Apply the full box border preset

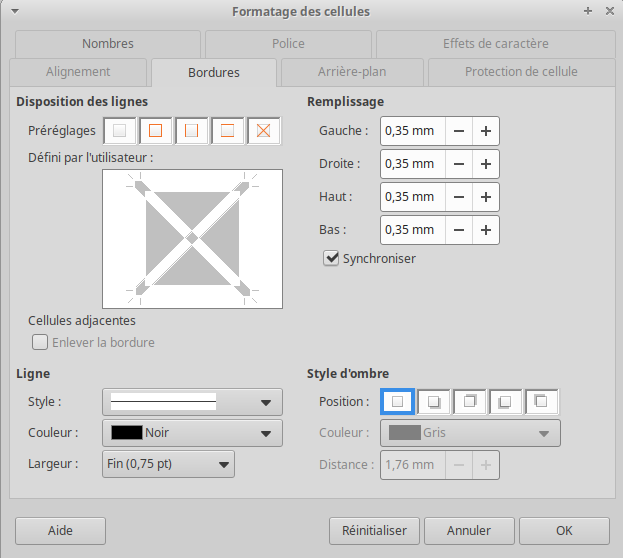156,131
